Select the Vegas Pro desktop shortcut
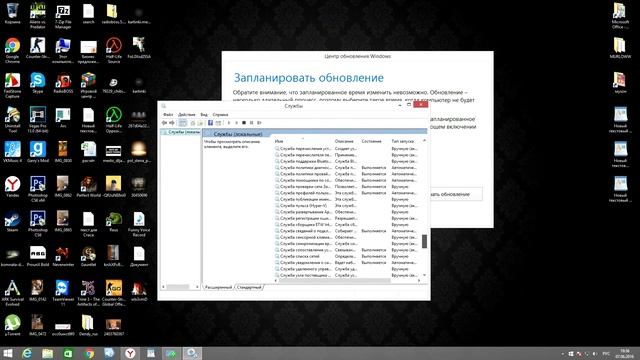The height and width of the screenshot is (360, 640). pos(38,120)
